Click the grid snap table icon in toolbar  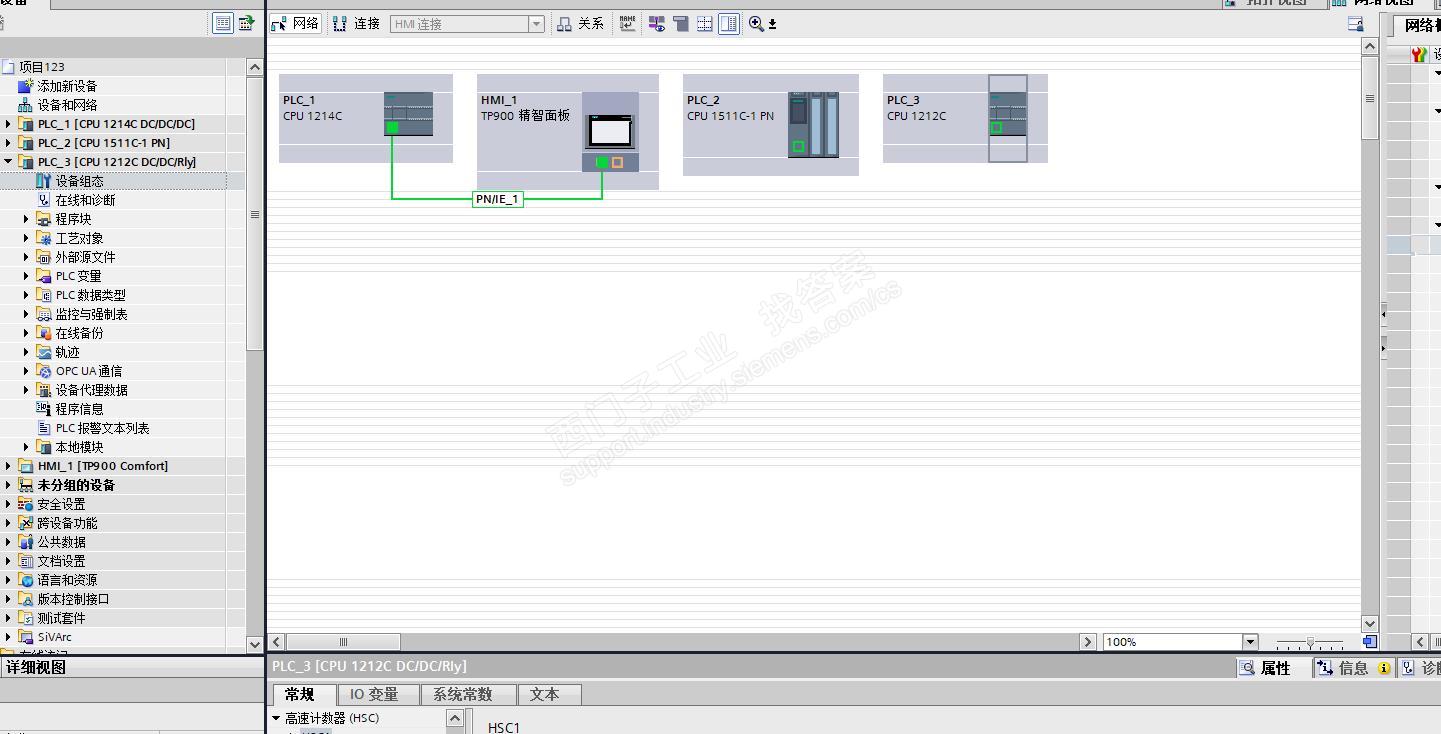tap(705, 23)
